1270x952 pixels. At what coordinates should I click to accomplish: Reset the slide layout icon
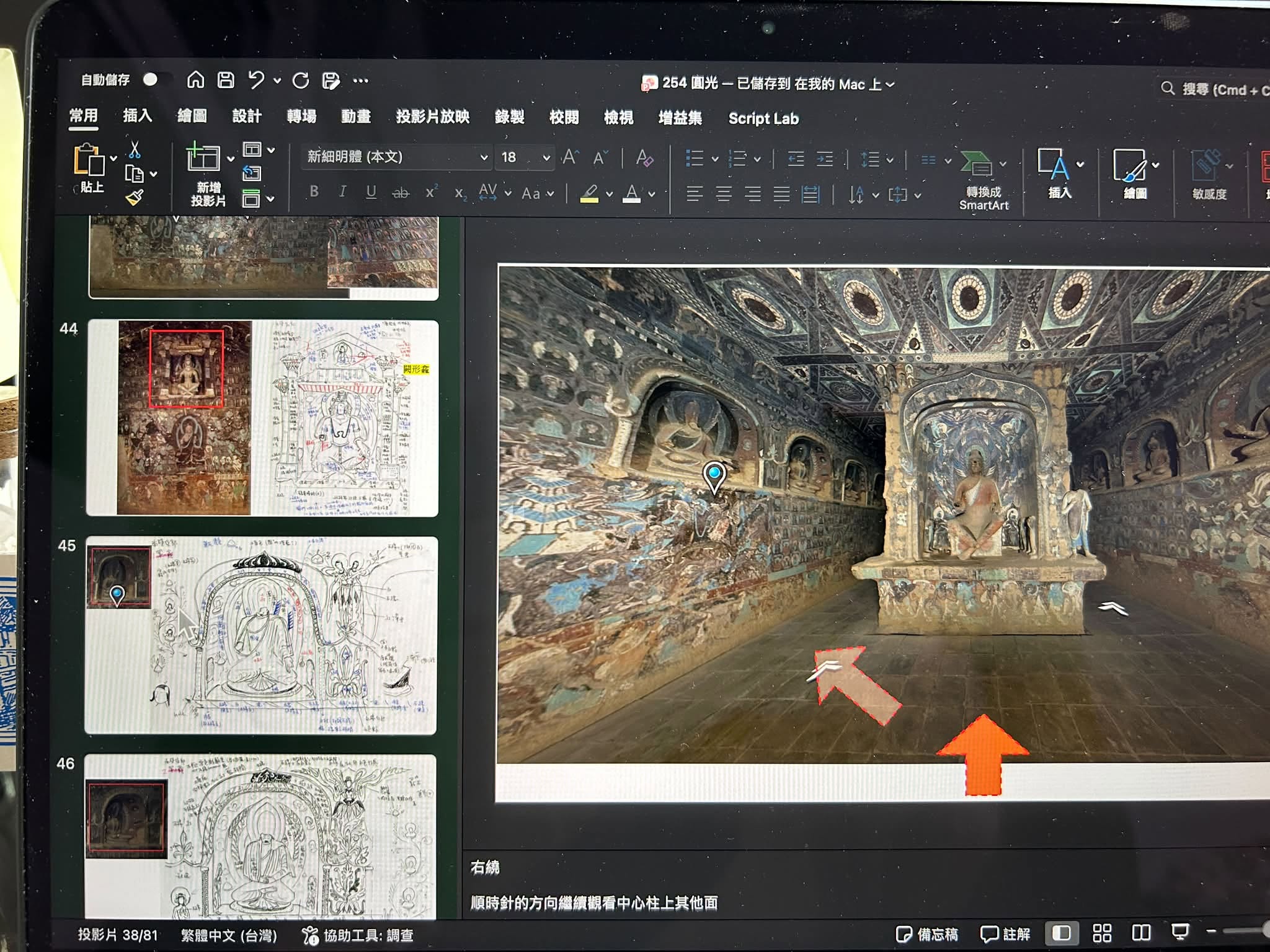coord(252,172)
